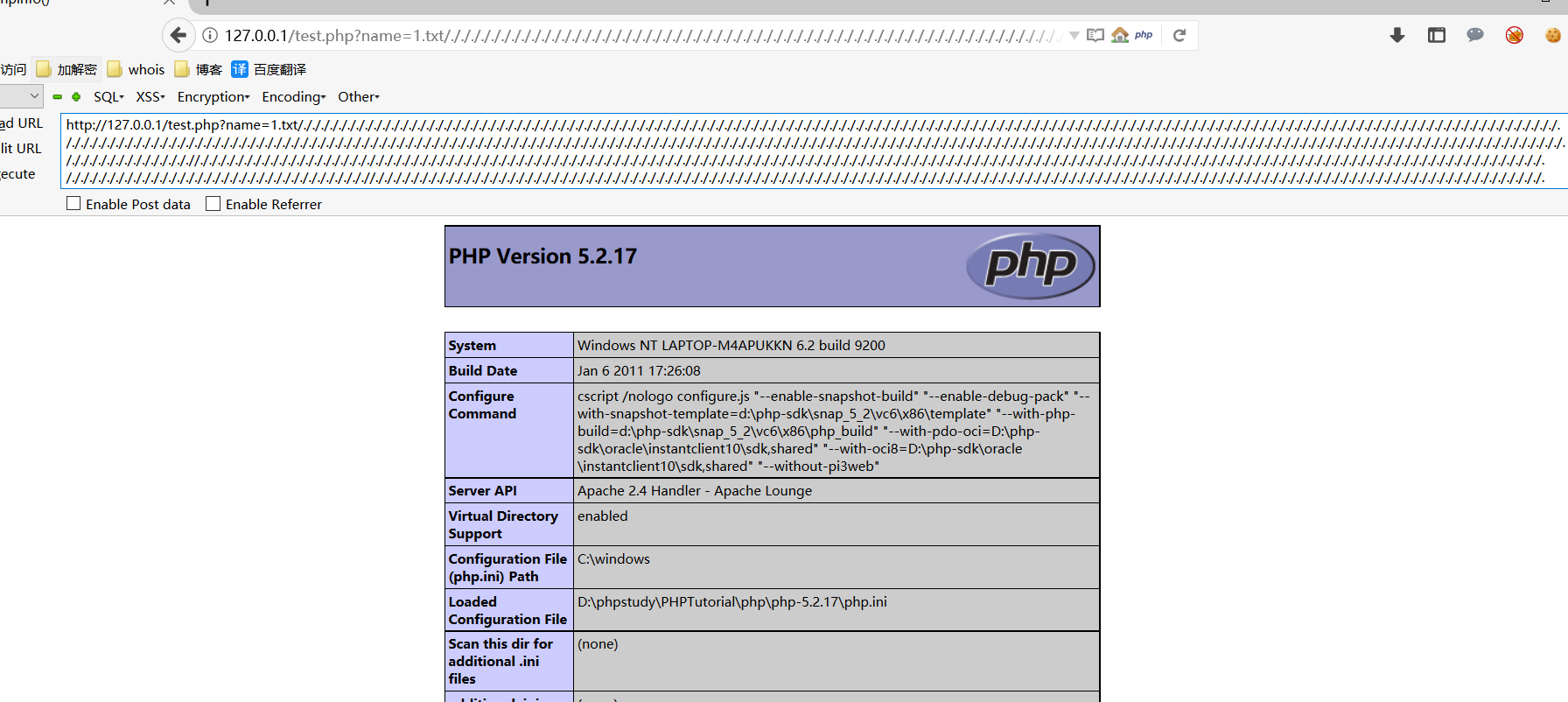The width and height of the screenshot is (1568, 702).
Task: Click the Load URL button in HackBar
Action: click(22, 123)
